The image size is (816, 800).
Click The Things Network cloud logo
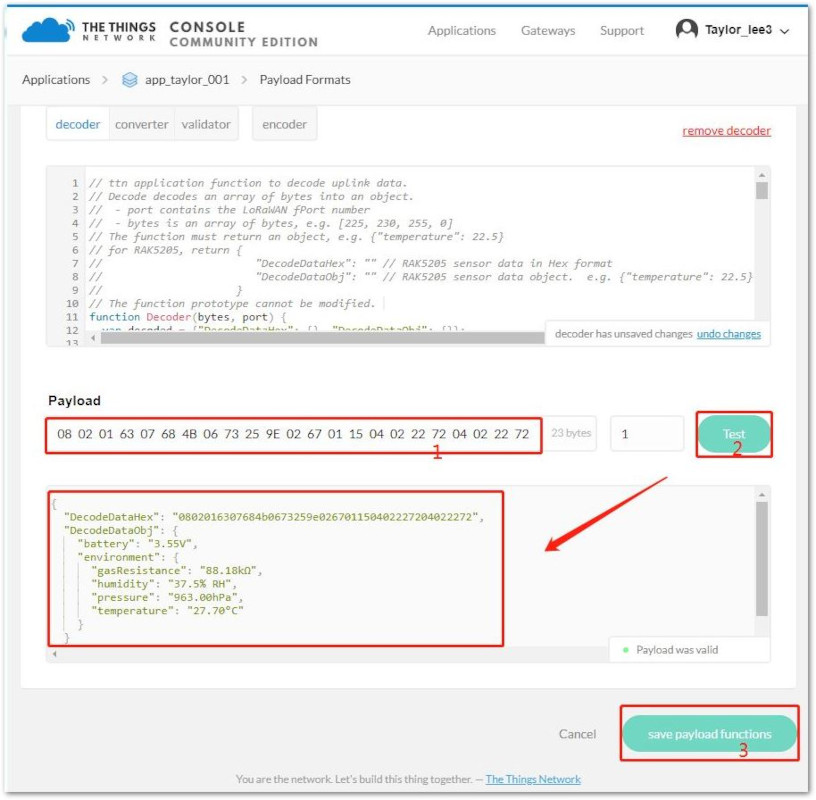click(x=48, y=30)
